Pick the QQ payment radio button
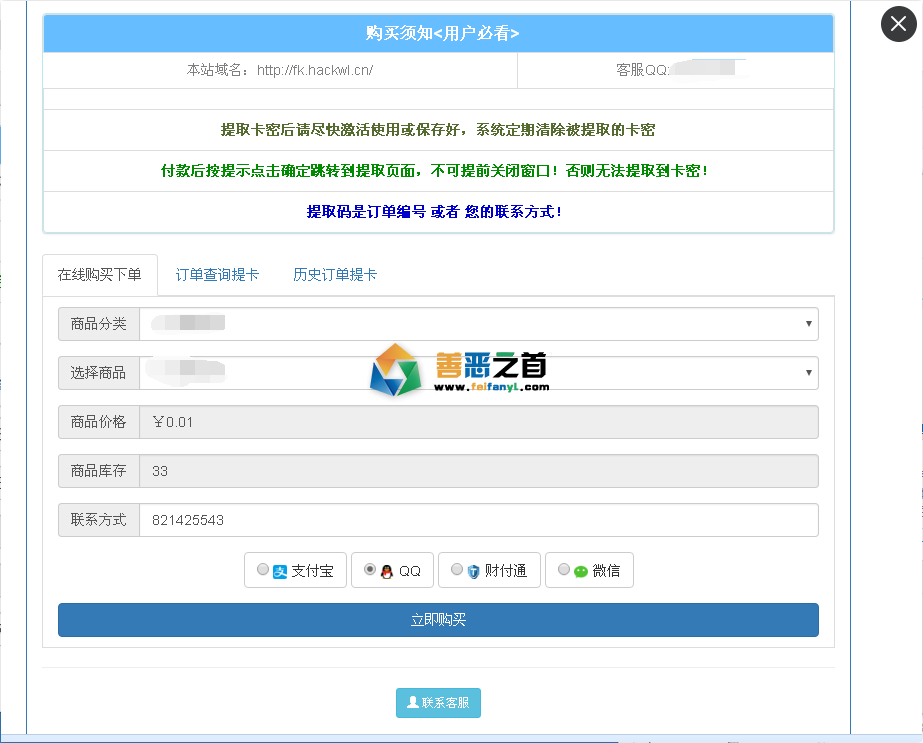 click(x=370, y=570)
